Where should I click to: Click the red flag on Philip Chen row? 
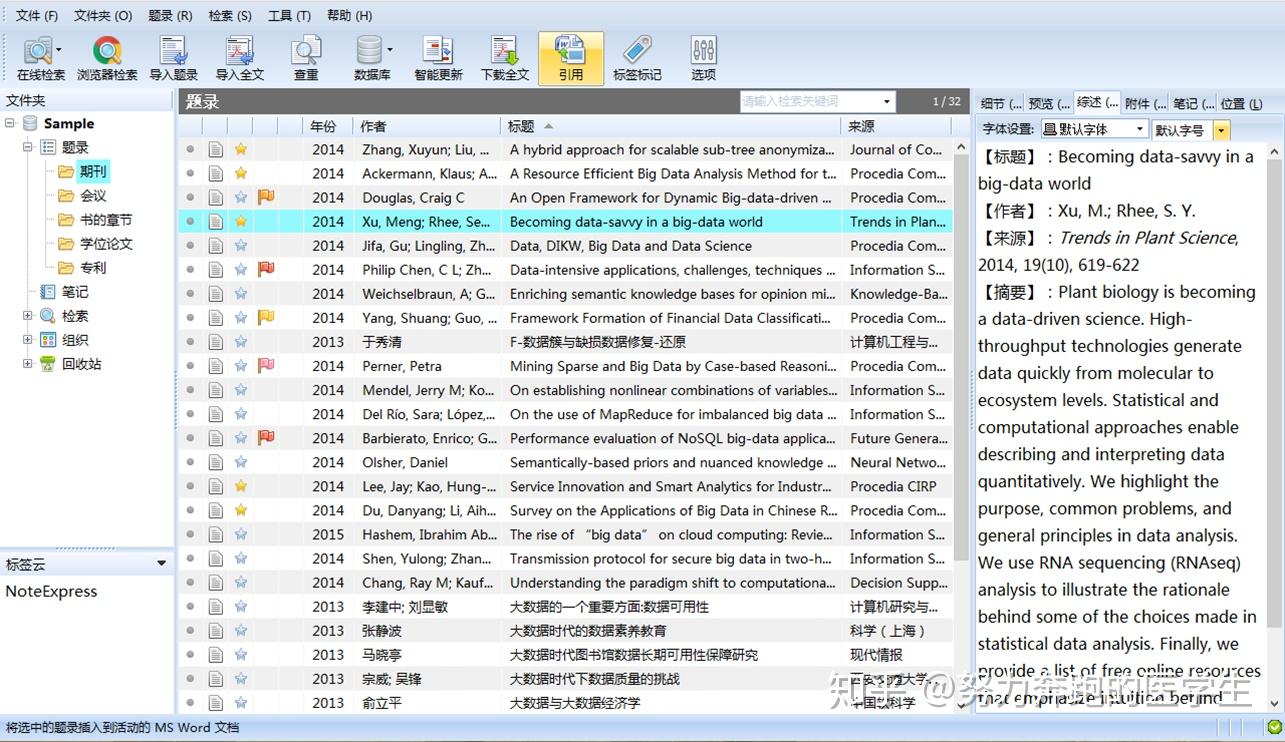[x=266, y=270]
